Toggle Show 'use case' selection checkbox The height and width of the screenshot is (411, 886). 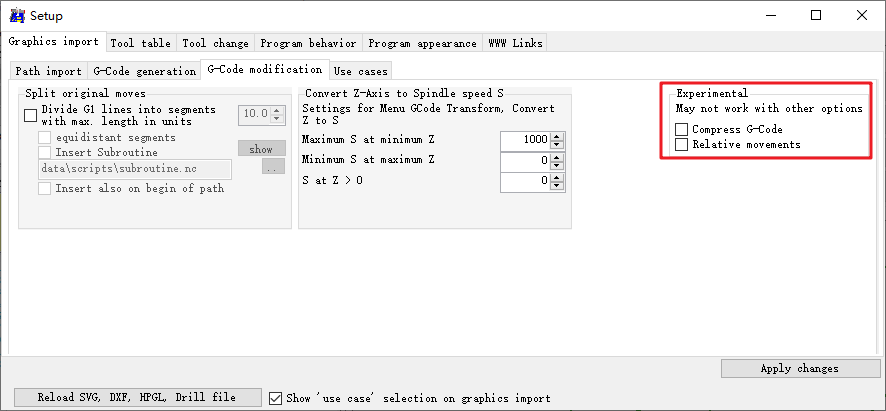coord(277,398)
